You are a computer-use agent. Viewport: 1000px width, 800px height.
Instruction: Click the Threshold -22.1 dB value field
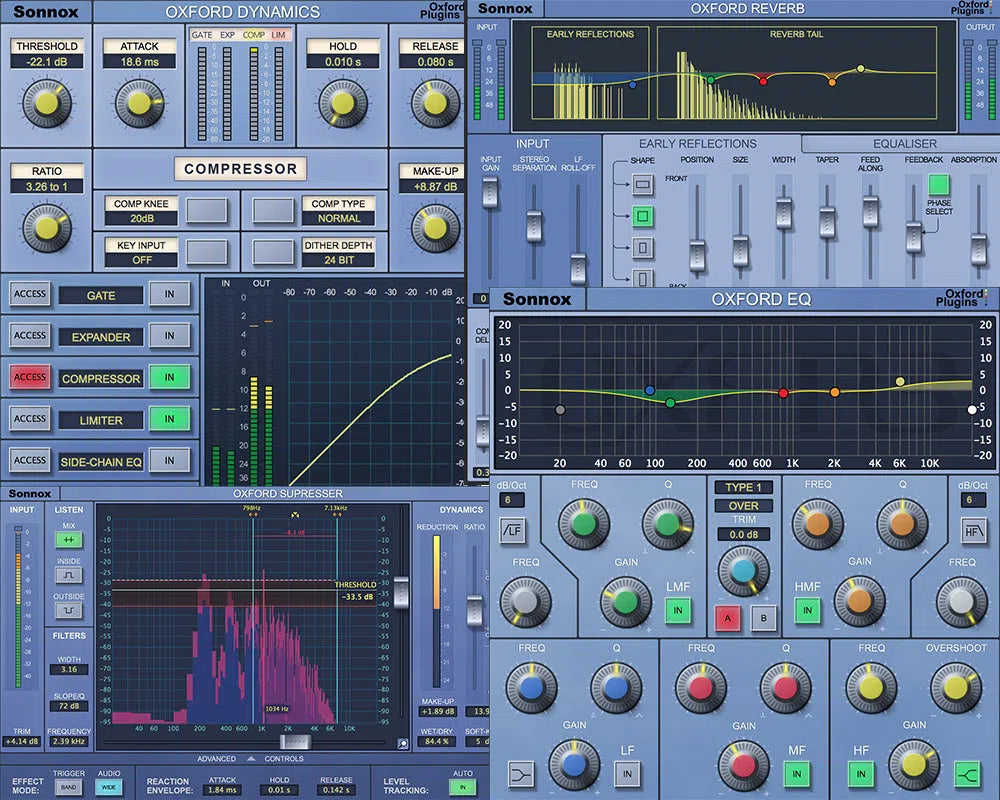(47, 62)
